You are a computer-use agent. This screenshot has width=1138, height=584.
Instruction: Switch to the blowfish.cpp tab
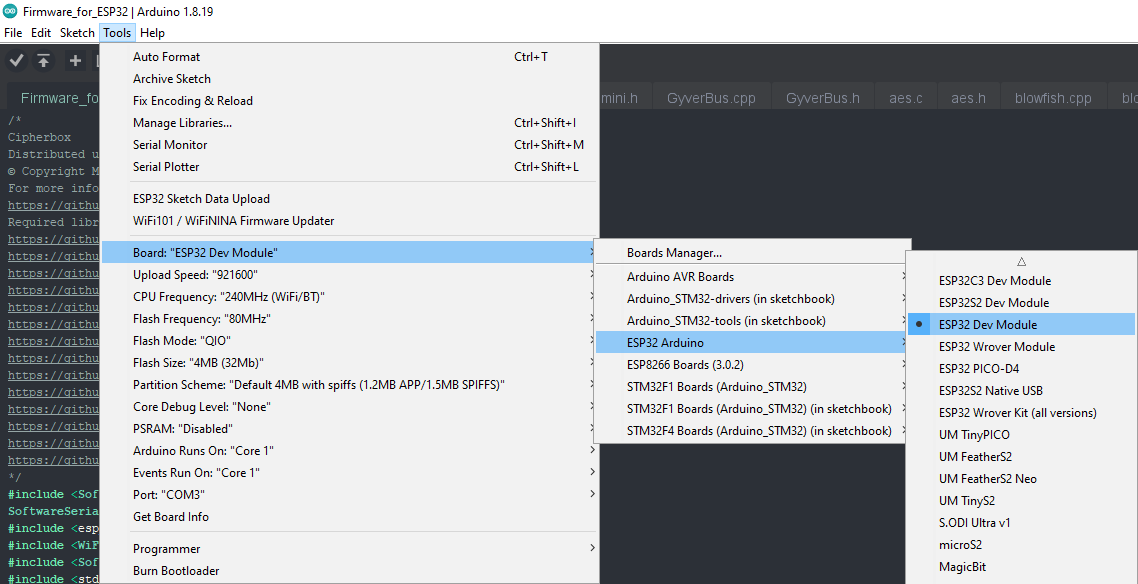pyautogui.click(x=1052, y=98)
